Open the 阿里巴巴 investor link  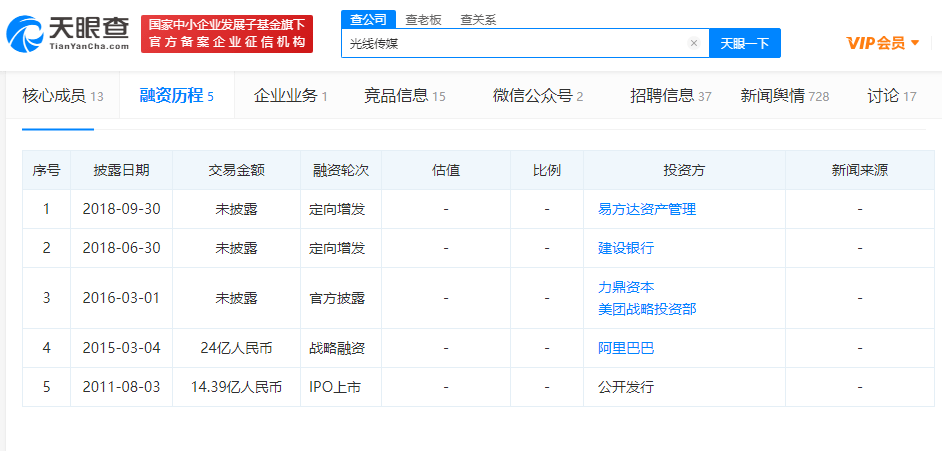coord(625,348)
